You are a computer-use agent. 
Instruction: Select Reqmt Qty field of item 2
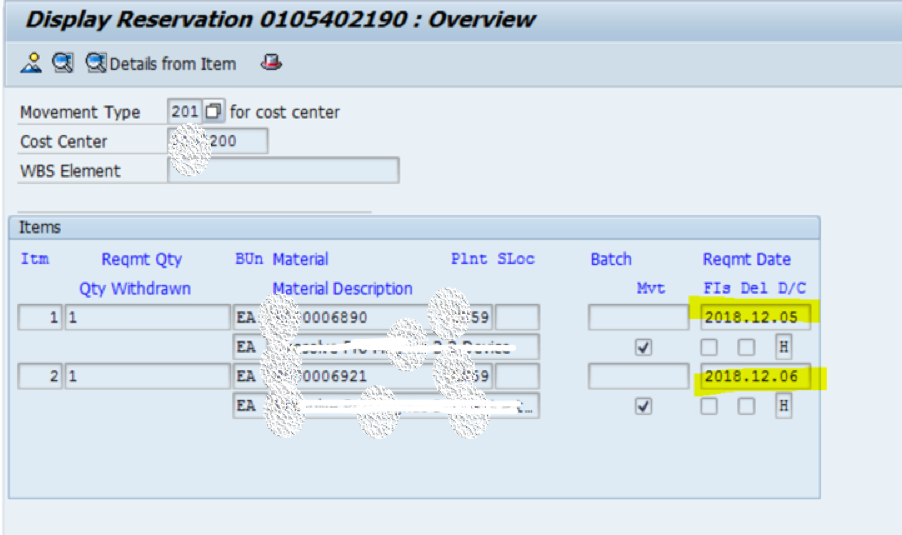pos(147,376)
